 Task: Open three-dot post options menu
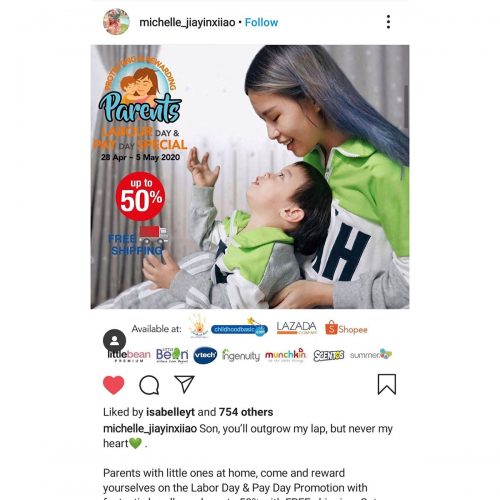click(x=388, y=22)
